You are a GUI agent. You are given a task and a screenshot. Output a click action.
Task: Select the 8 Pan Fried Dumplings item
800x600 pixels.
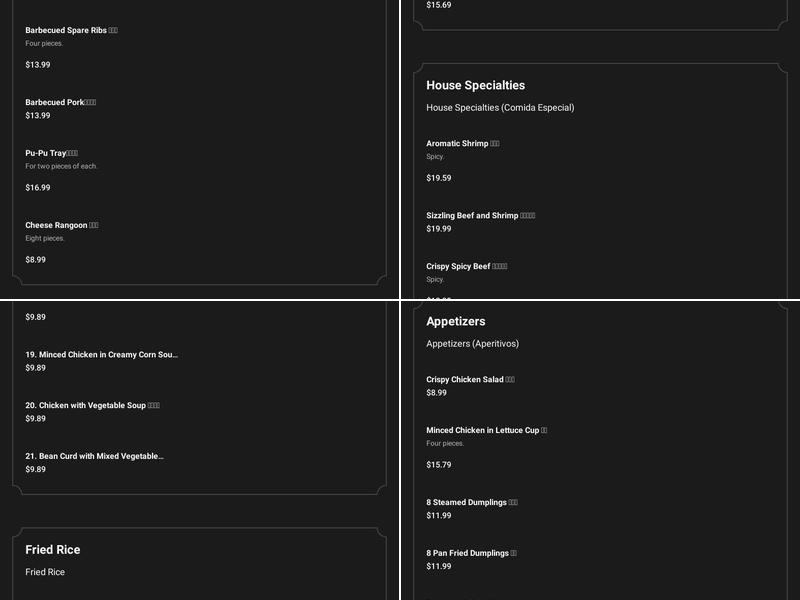(467, 553)
